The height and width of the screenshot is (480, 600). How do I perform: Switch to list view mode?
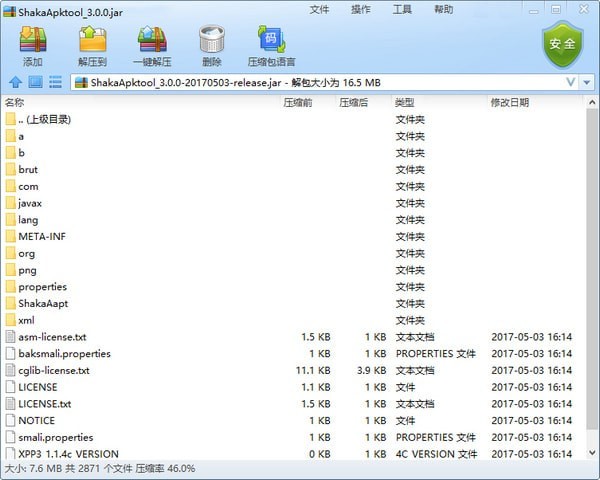tap(55, 82)
